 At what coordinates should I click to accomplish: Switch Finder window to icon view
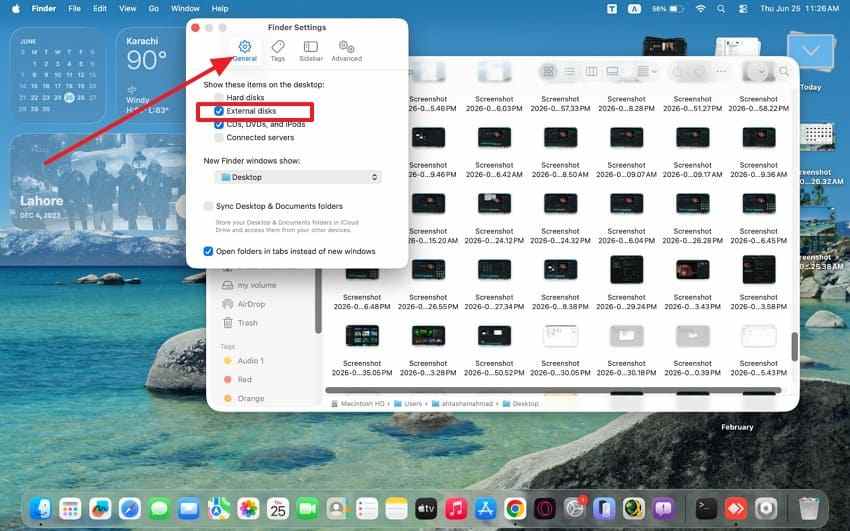point(549,71)
